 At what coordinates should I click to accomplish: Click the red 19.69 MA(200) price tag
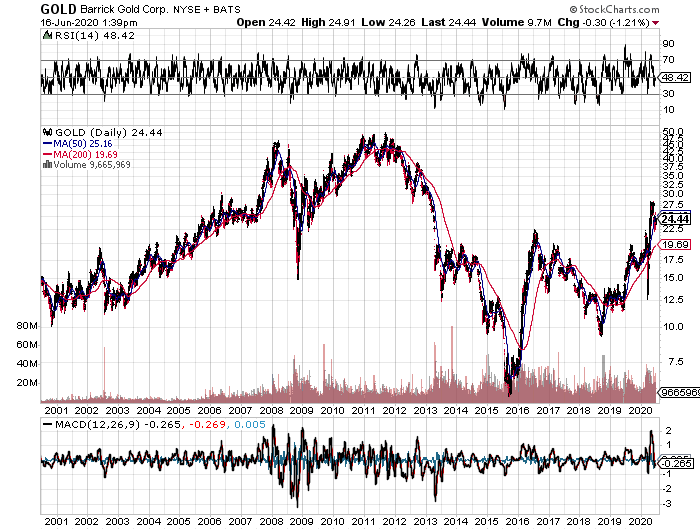[675, 244]
